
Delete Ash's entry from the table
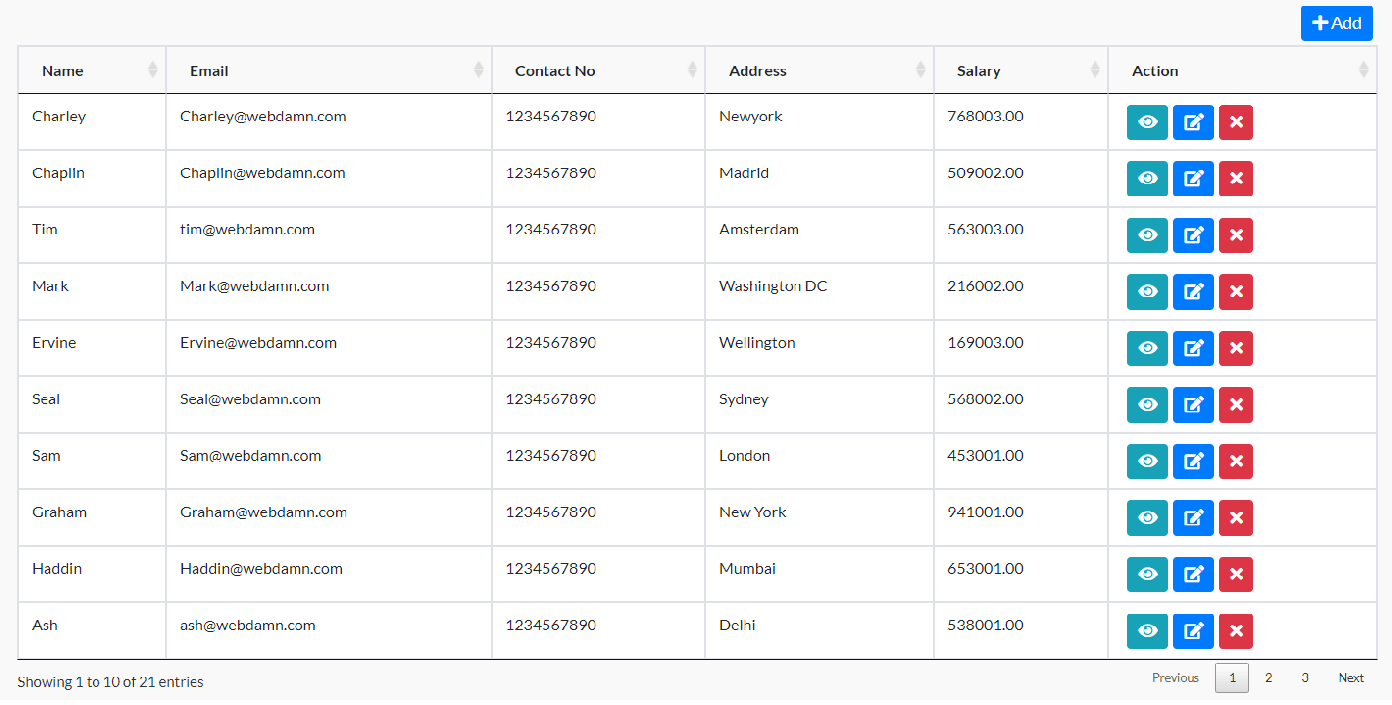coord(1235,631)
